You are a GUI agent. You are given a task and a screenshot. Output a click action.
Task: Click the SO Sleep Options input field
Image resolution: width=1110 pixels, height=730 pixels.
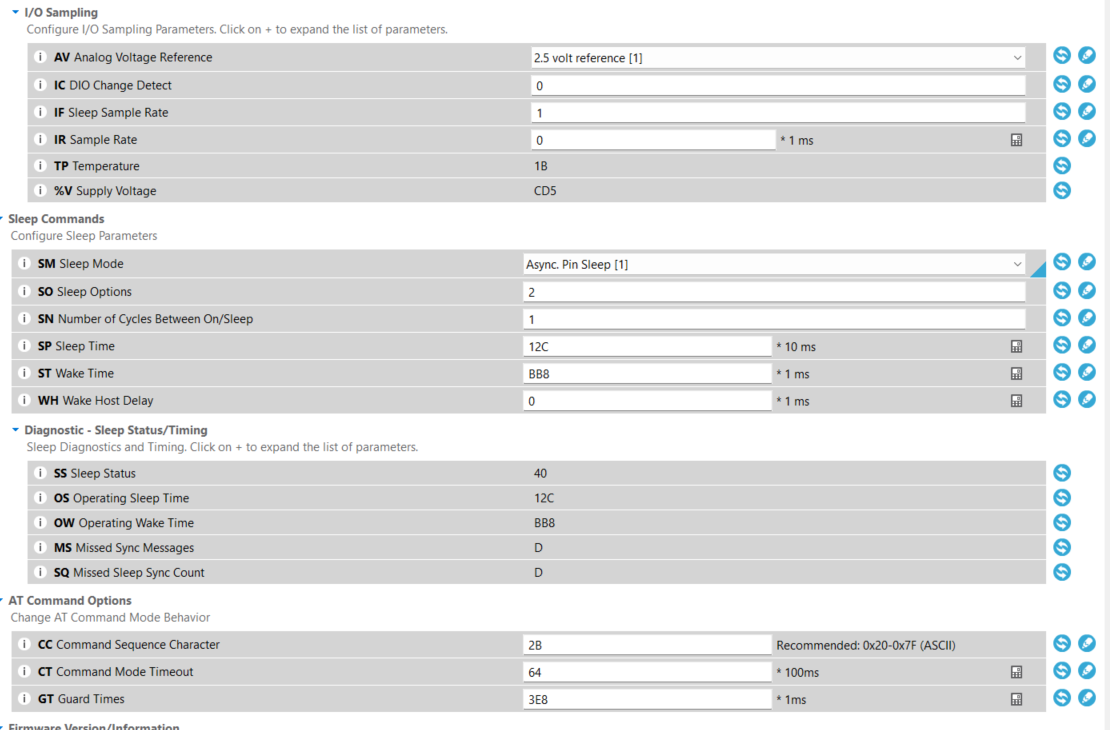tap(774, 292)
